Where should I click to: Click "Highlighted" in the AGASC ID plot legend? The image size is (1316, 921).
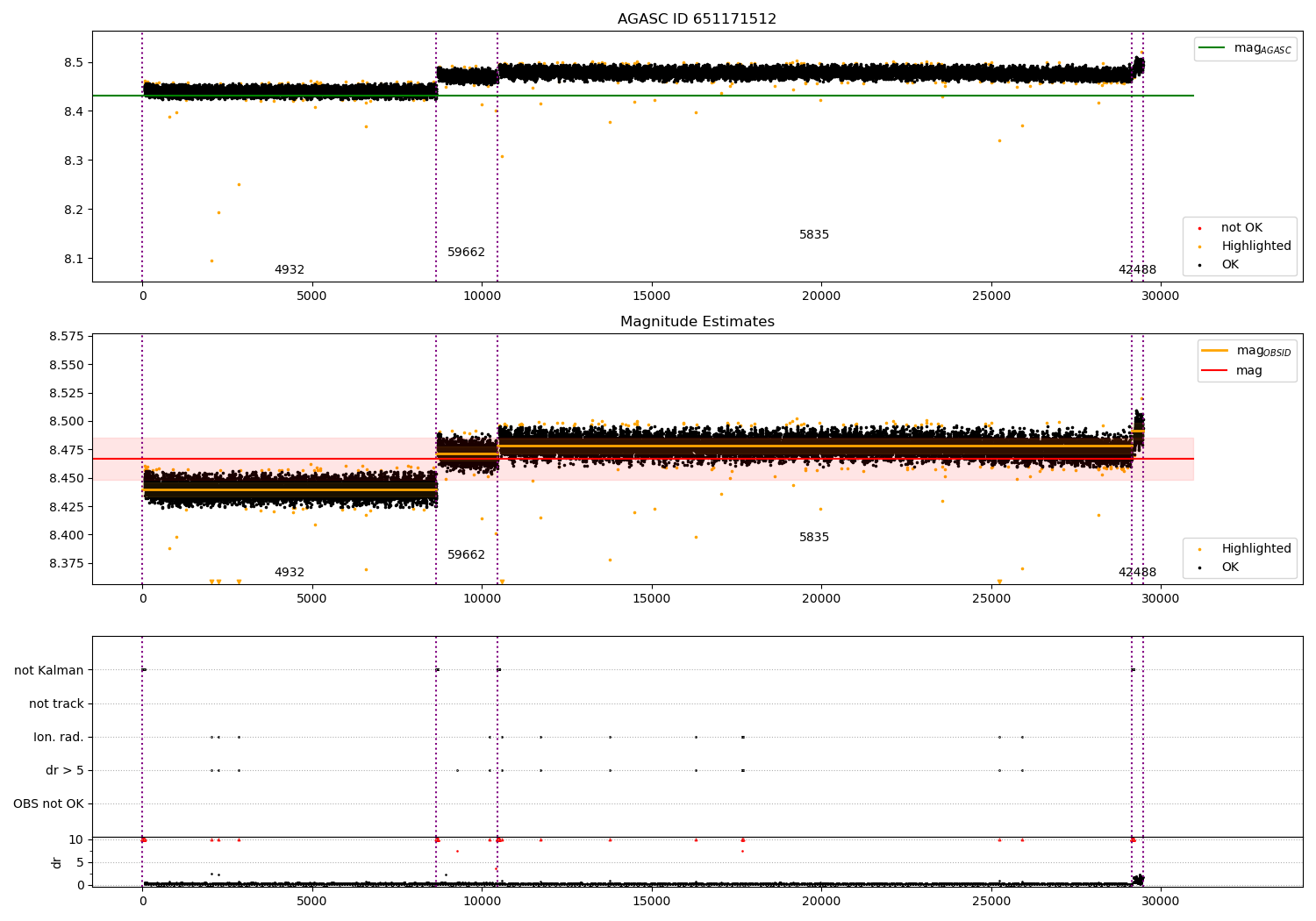[x=1256, y=246]
